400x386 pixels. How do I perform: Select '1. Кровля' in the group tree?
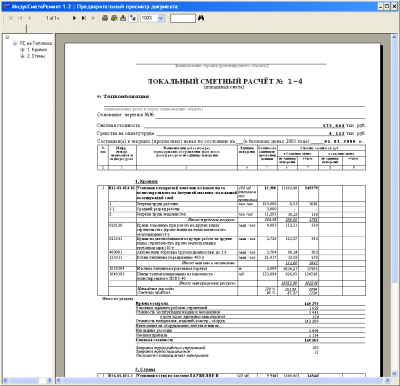click(37, 50)
